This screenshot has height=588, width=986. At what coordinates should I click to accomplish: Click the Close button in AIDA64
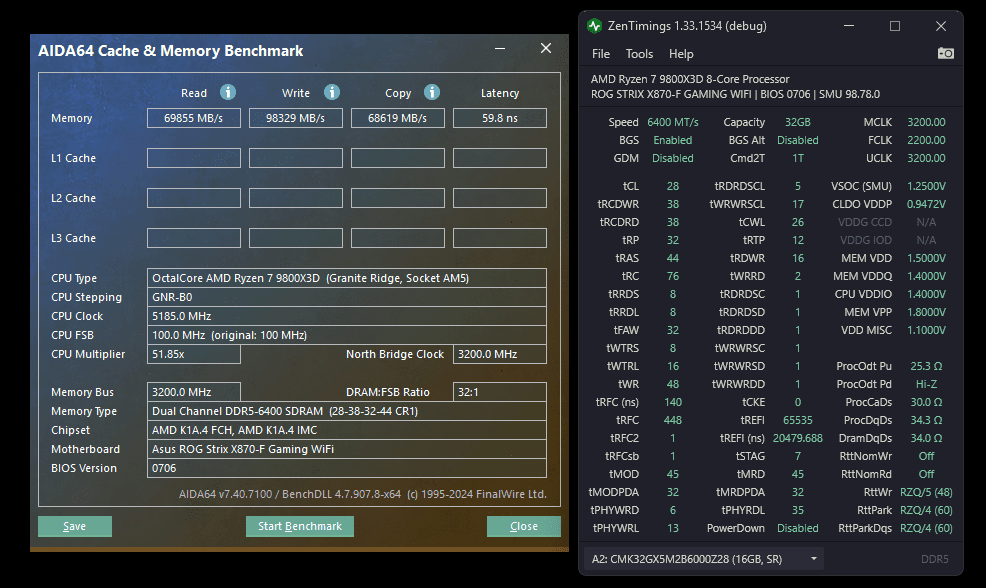(x=524, y=526)
